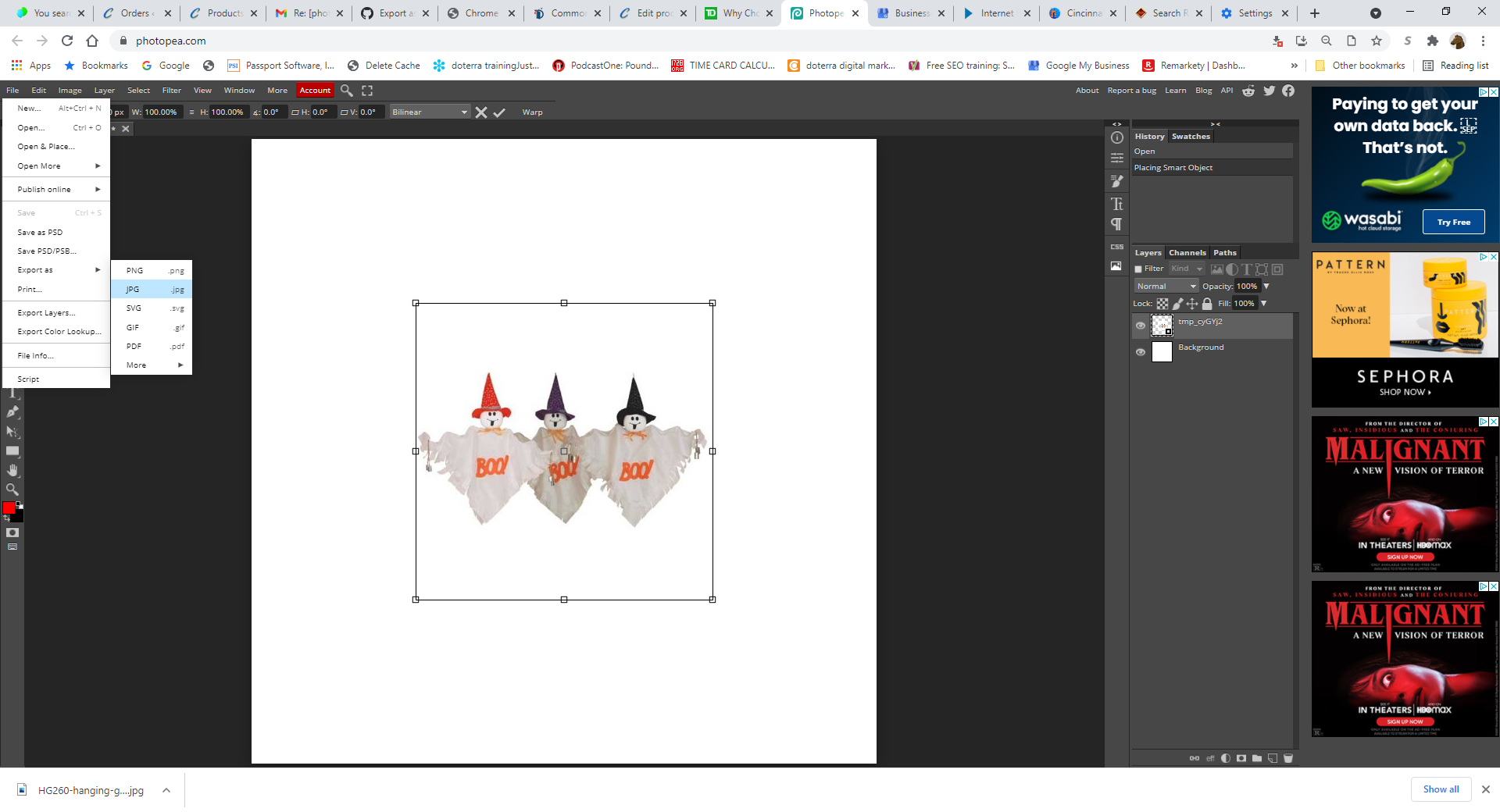Delete layer using the trash icon
1500x812 pixels.
click(1289, 757)
